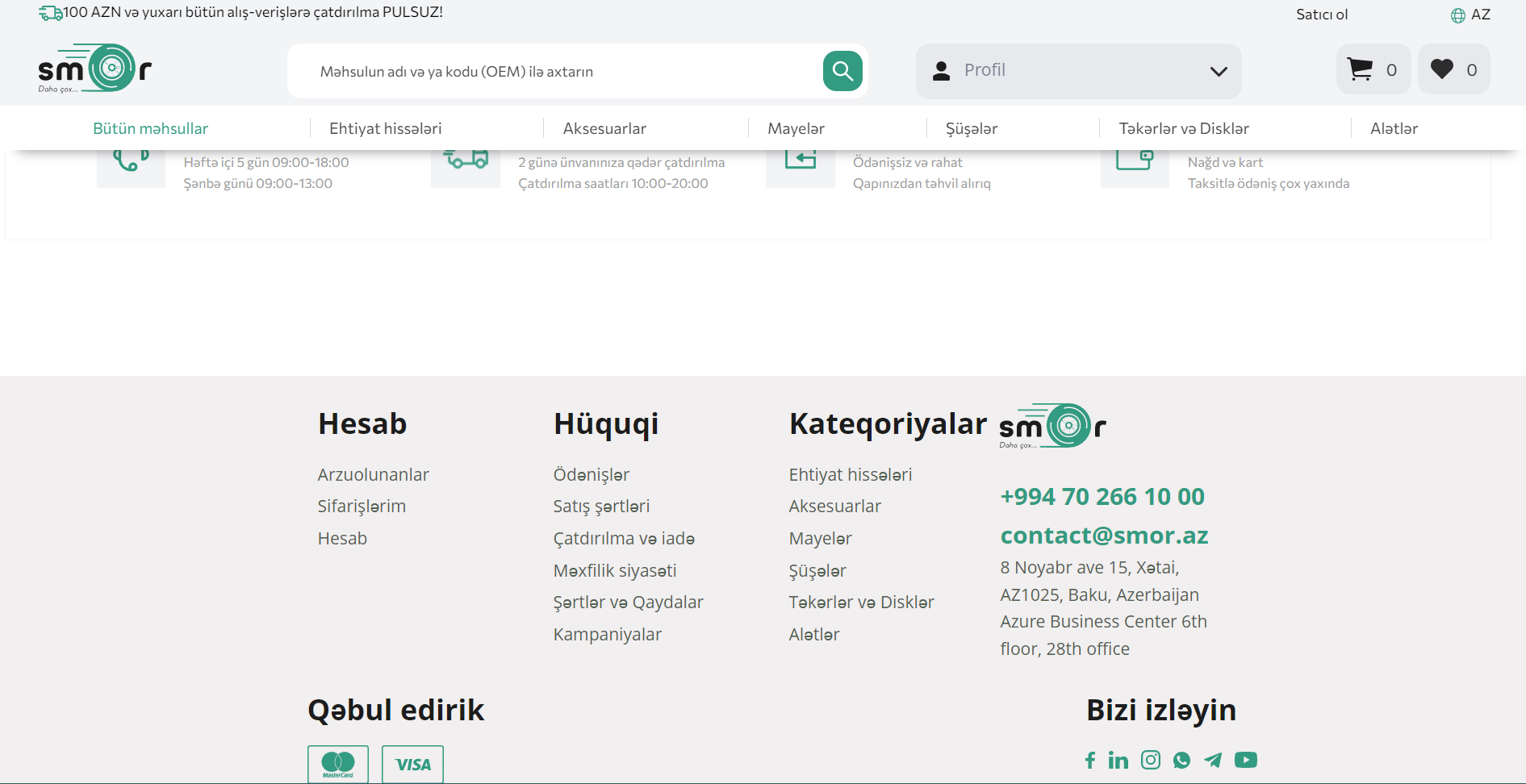
Task: Click the smor logo in header
Action: pyautogui.click(x=94, y=69)
